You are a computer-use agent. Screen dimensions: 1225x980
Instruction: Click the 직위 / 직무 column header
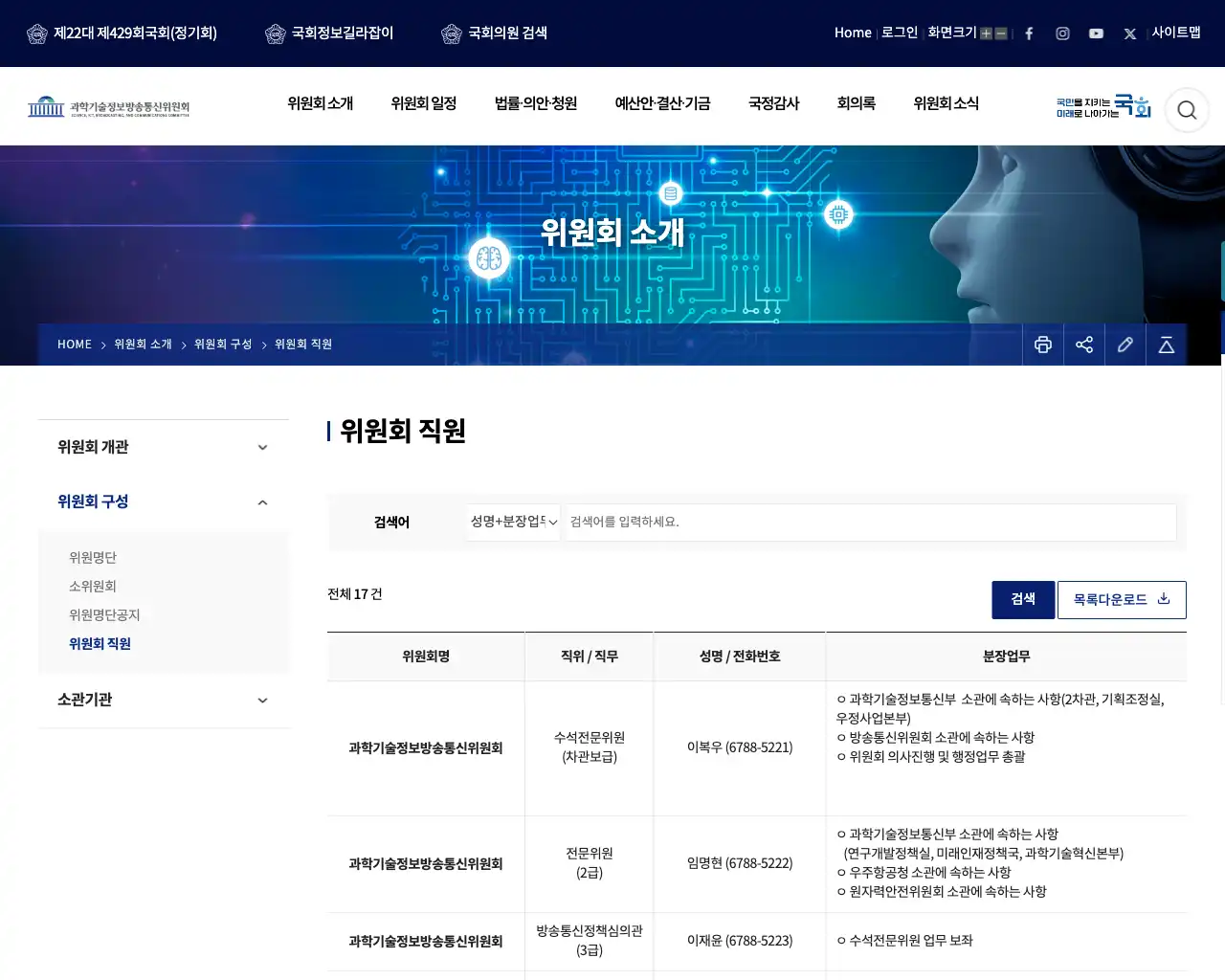pyautogui.click(x=590, y=657)
